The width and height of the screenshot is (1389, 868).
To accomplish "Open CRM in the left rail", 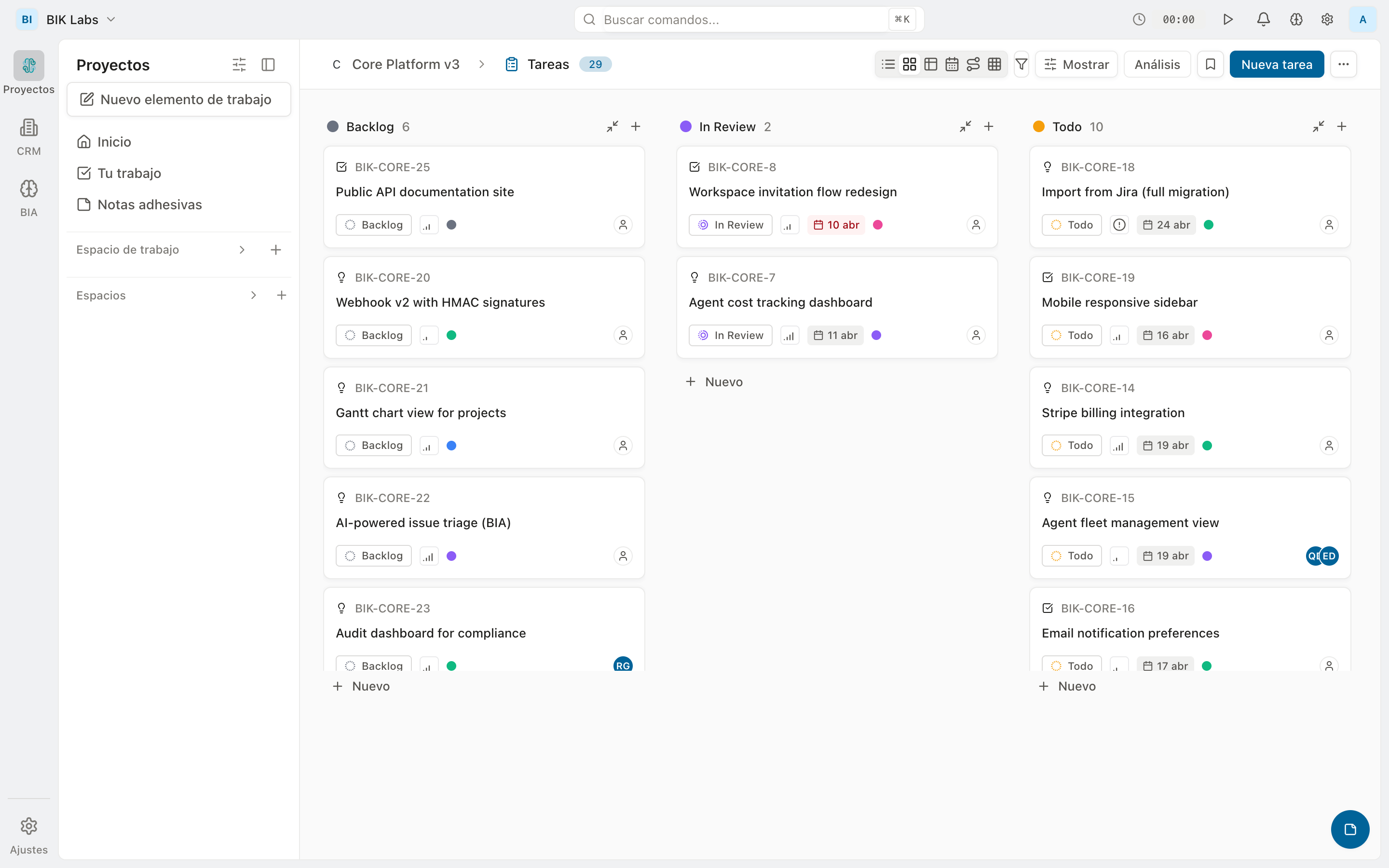I will (x=29, y=136).
